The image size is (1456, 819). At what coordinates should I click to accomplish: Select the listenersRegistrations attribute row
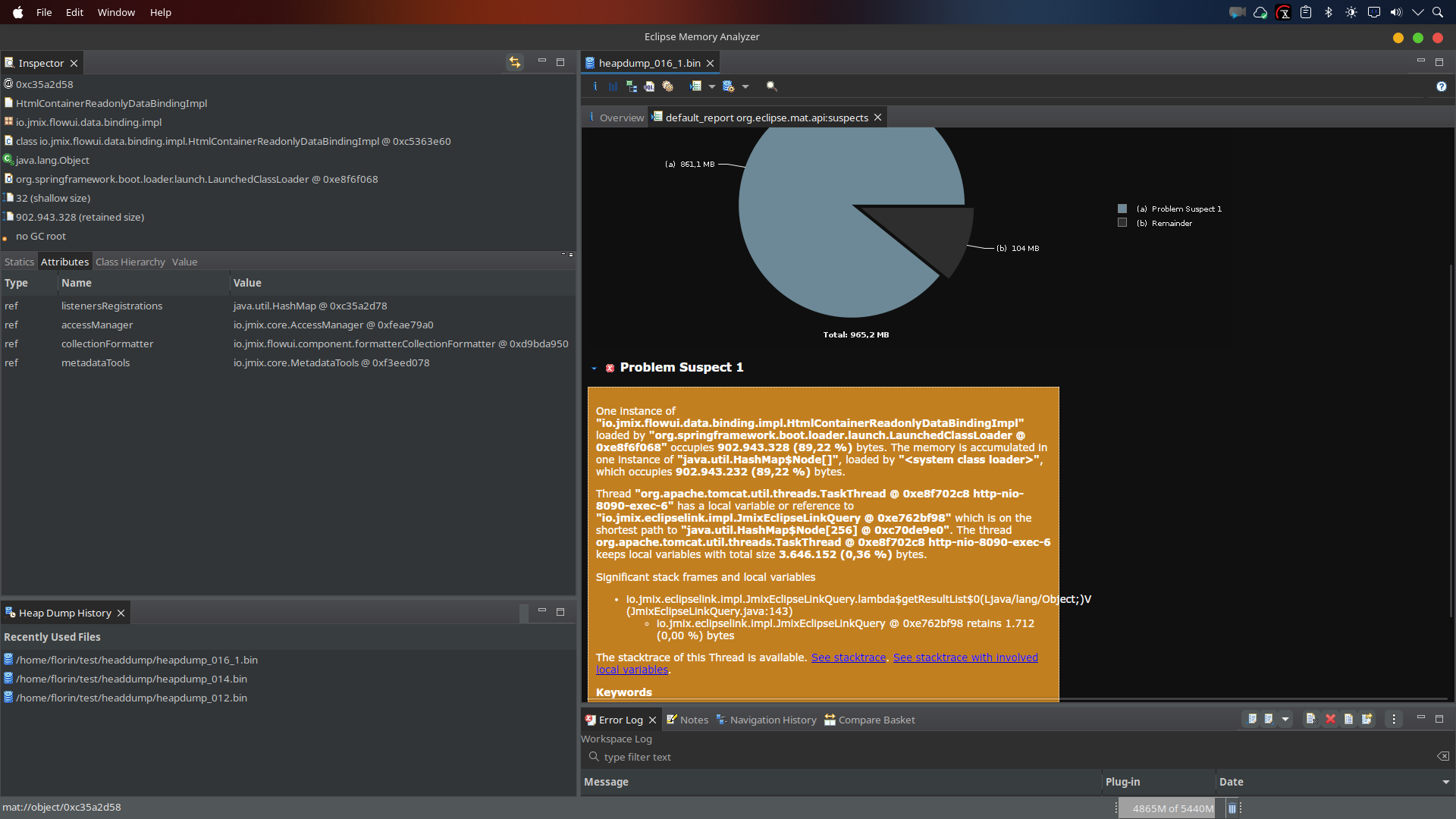(288, 306)
